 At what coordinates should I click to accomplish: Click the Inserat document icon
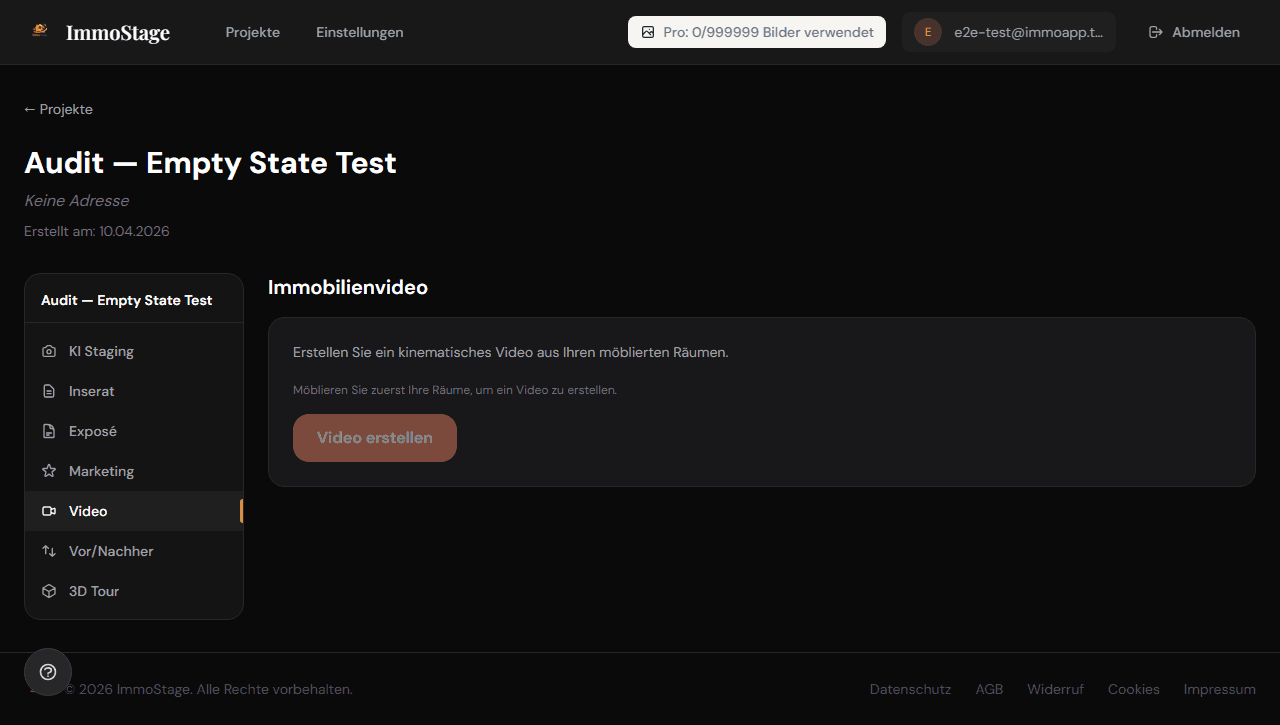click(x=48, y=391)
